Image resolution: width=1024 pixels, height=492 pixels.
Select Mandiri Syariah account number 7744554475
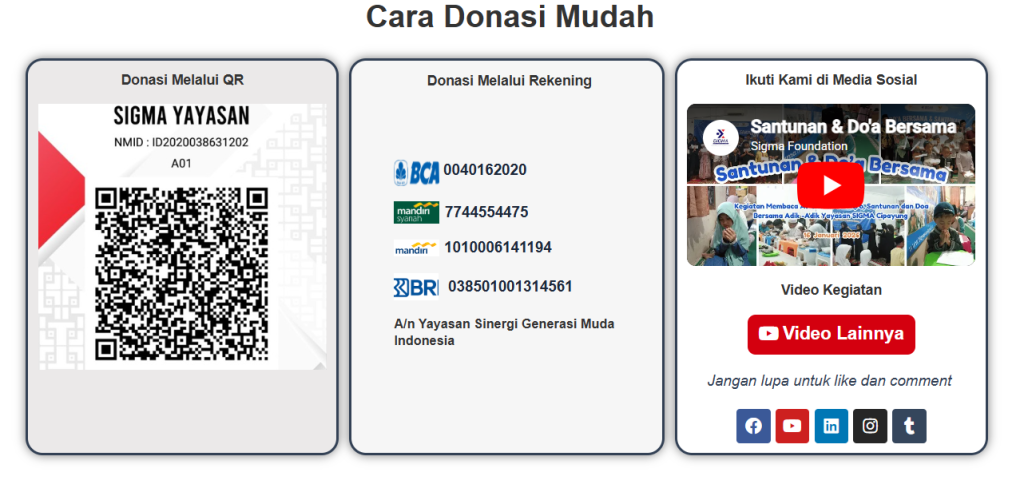coord(486,212)
